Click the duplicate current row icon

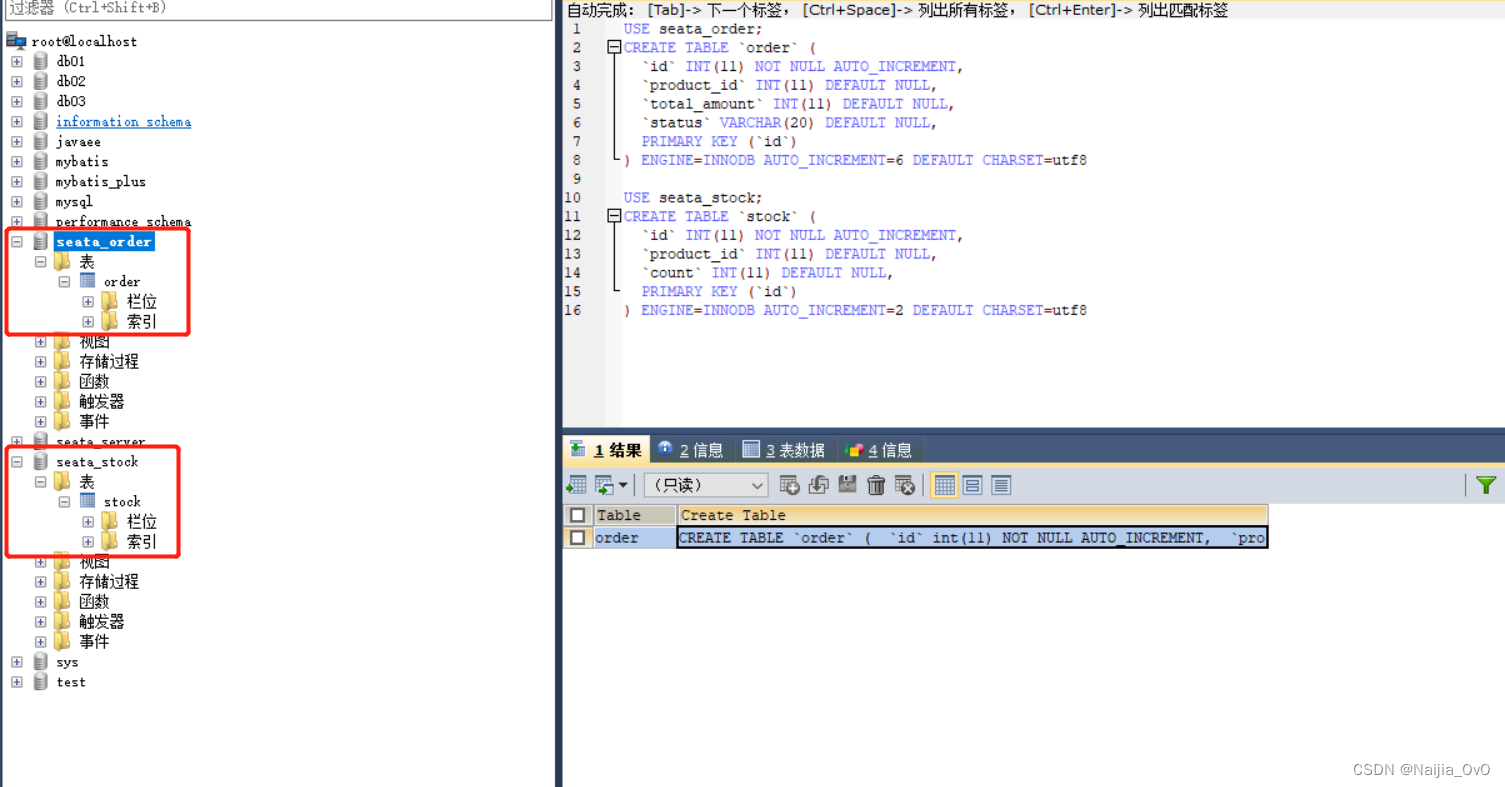818,485
